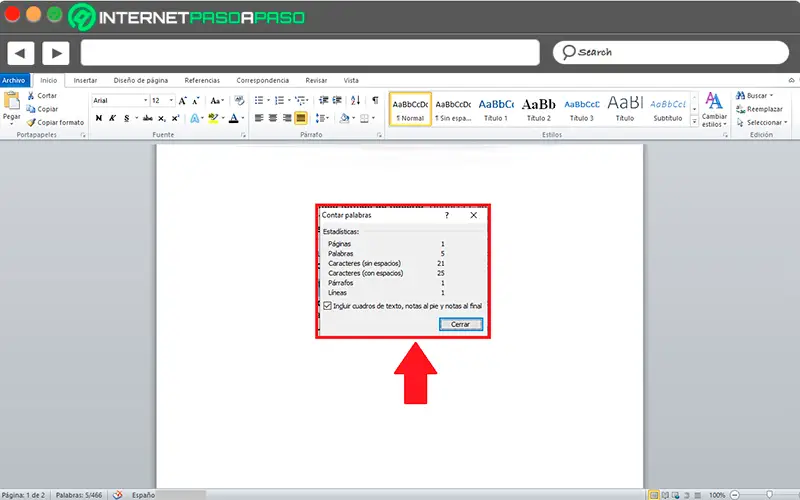Click the Cortar scissors button

pos(42,95)
